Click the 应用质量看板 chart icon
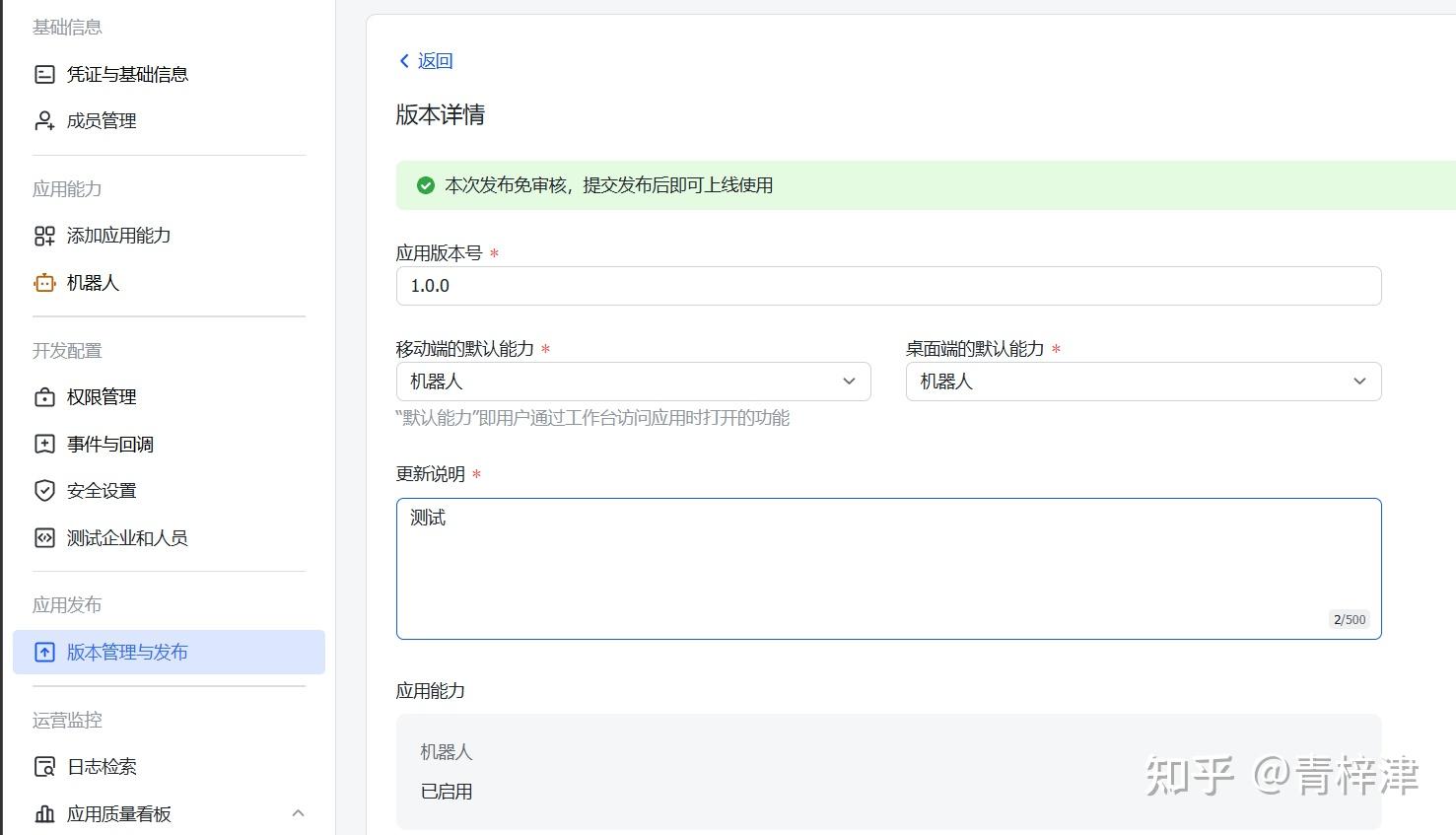 (x=44, y=814)
